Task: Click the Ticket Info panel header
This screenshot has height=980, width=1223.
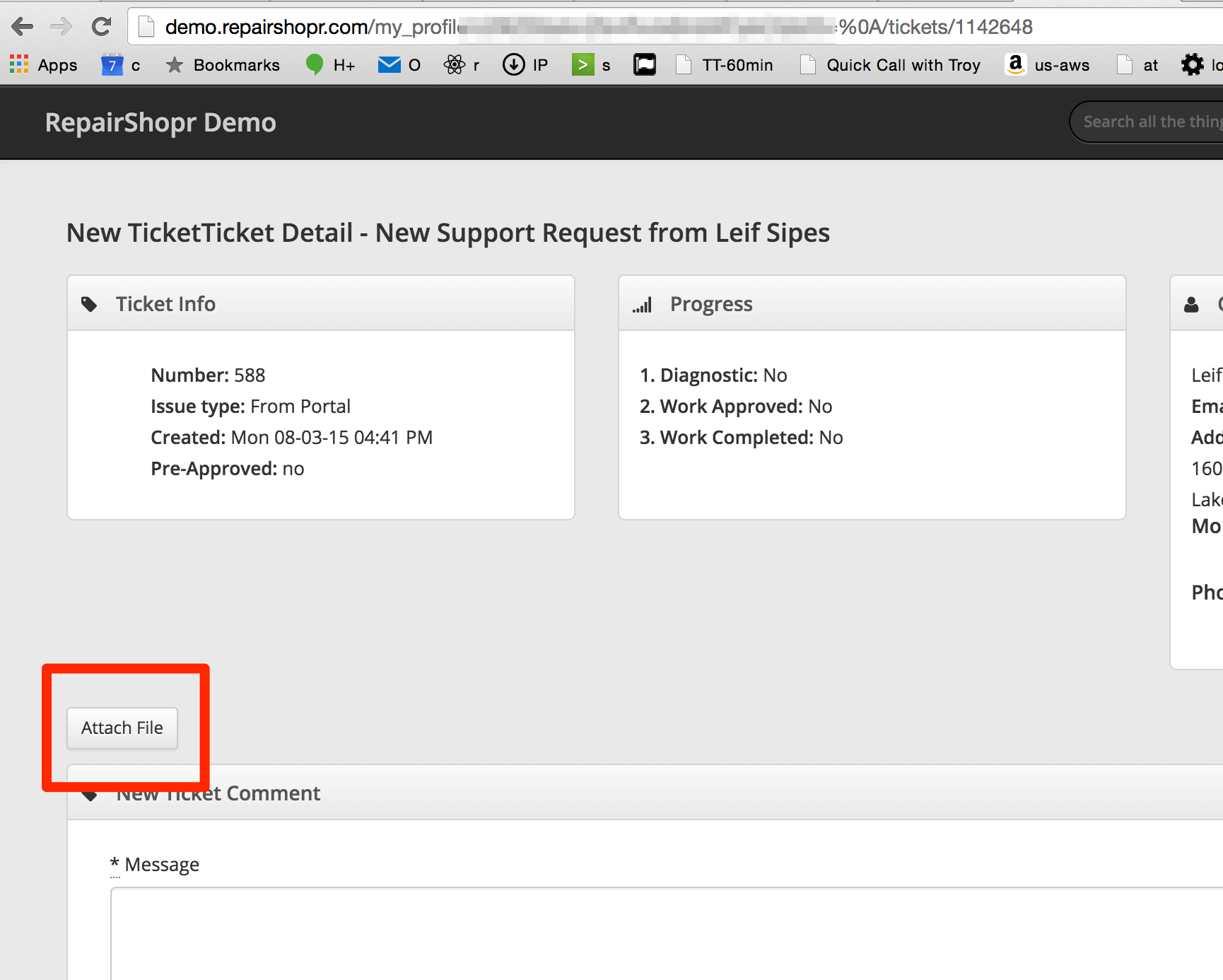Action: pyautogui.click(x=320, y=303)
